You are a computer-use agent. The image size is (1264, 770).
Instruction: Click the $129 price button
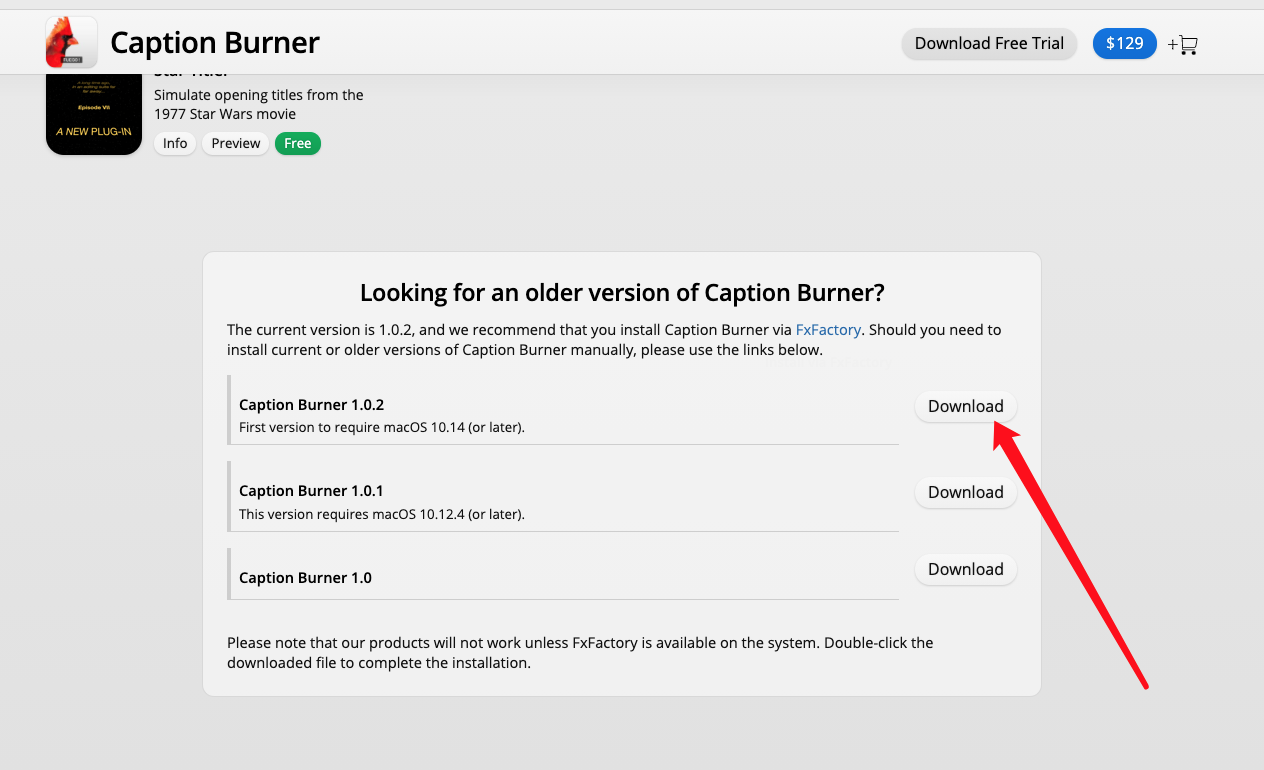click(x=1124, y=43)
